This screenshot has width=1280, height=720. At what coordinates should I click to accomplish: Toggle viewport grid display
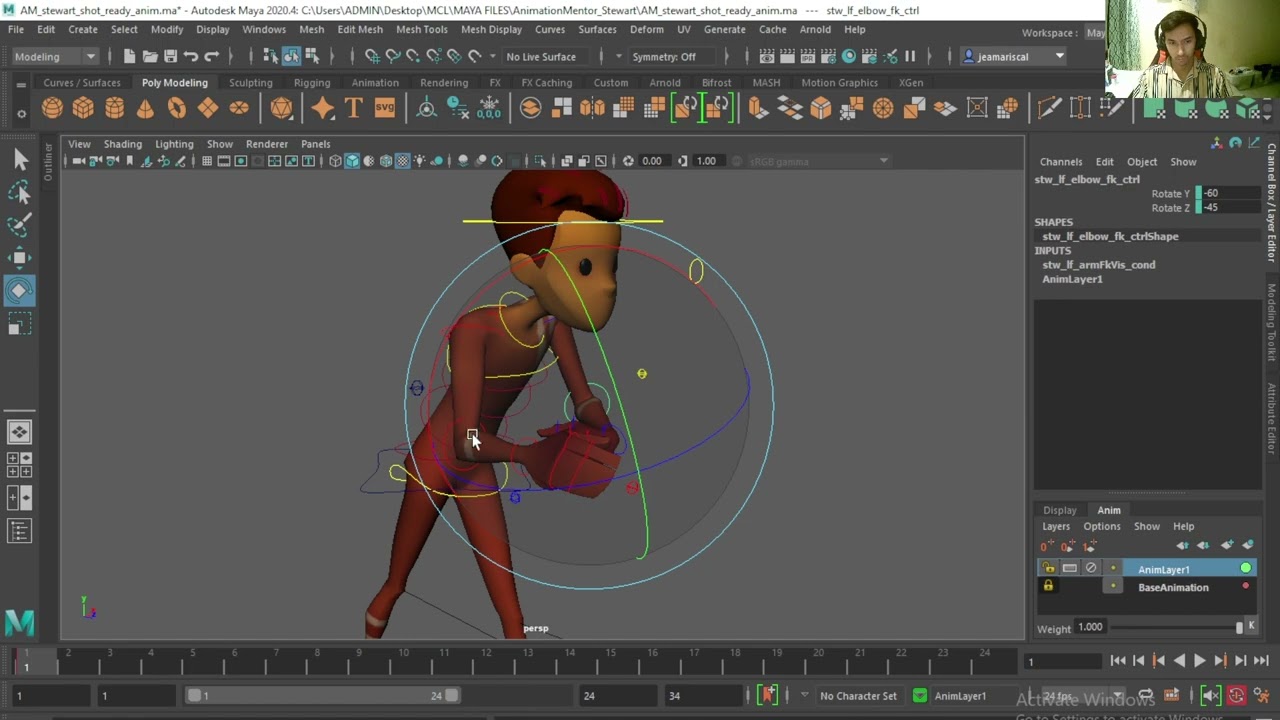pos(207,161)
